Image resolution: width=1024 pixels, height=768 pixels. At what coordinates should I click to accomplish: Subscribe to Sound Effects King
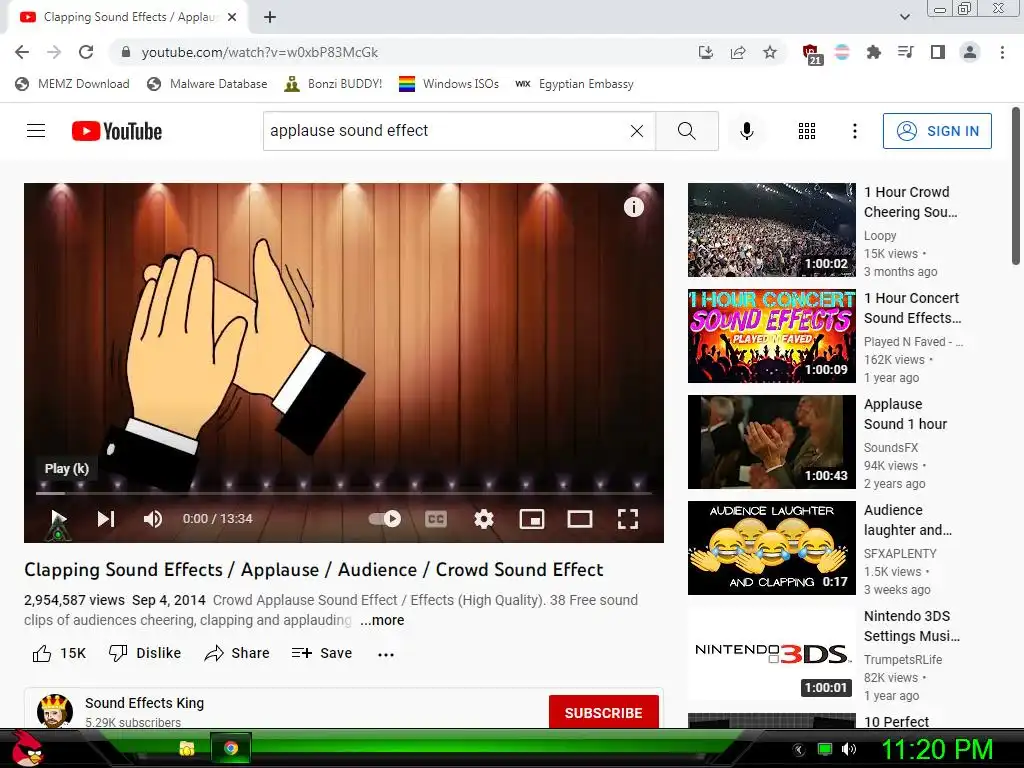tap(603, 712)
